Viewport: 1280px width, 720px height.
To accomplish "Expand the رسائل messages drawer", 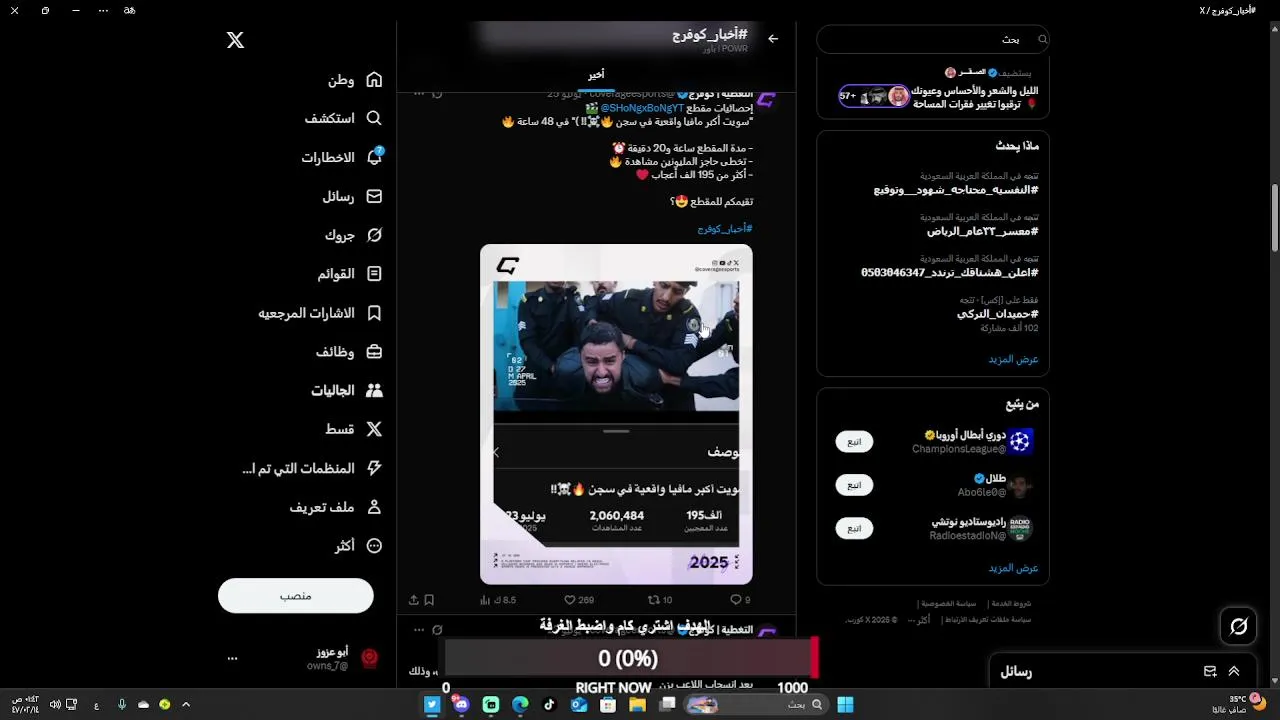I will tap(1234, 672).
